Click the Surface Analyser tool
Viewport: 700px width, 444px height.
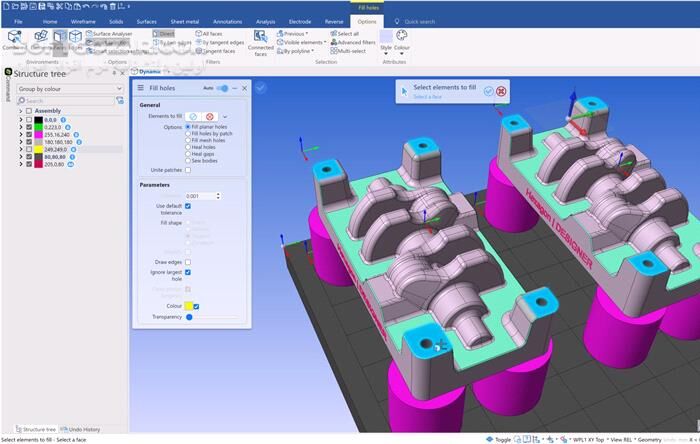110,33
